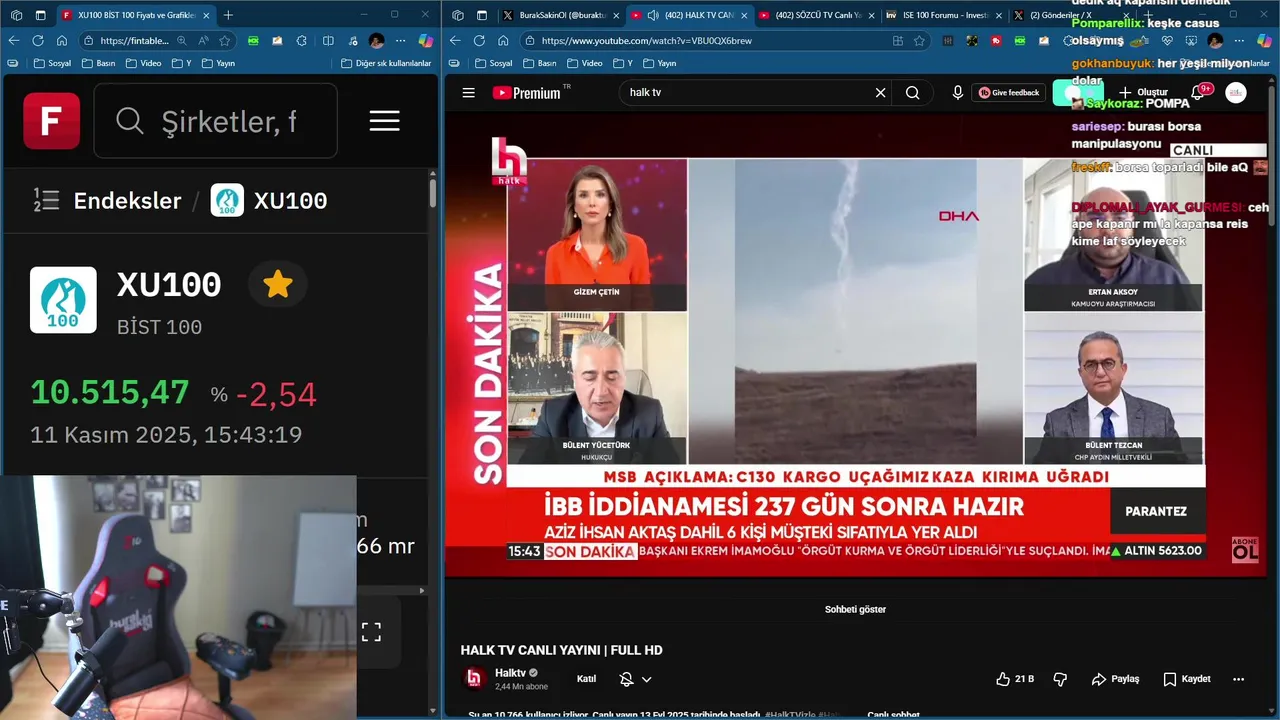Click the XU100 BIST 100 logo
Screen dimensions: 1280x720
[63, 300]
